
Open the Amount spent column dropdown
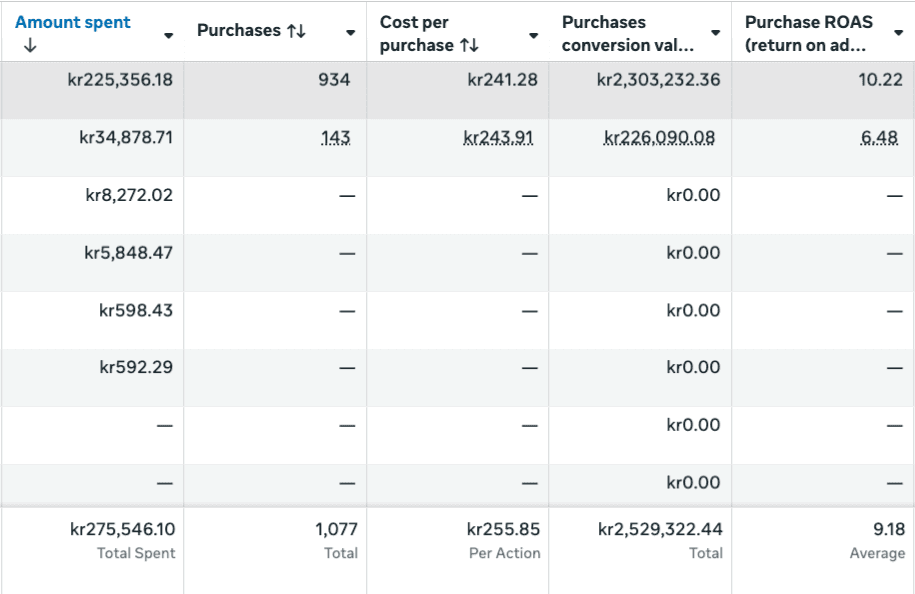168,35
